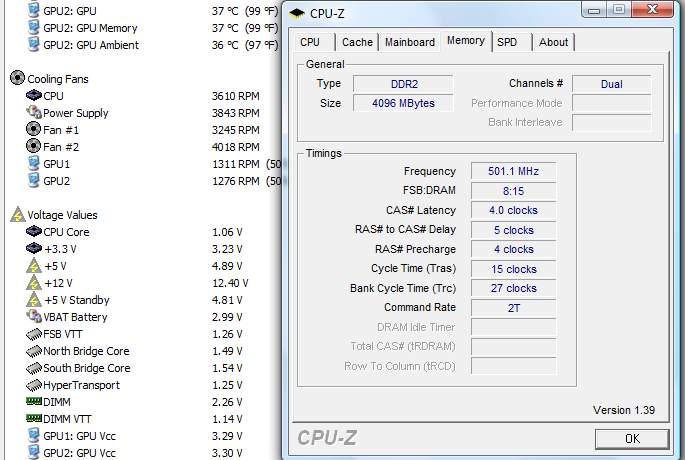Click the Fan #1 icon
Screen dimensions: 685x460
click(x=33, y=129)
